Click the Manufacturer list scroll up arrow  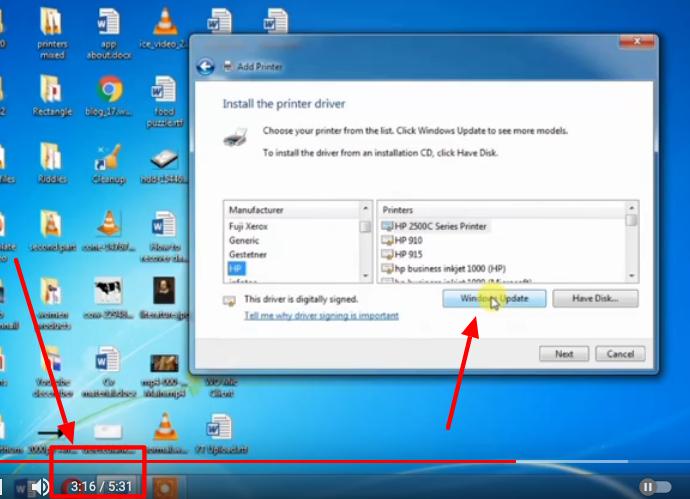365,208
